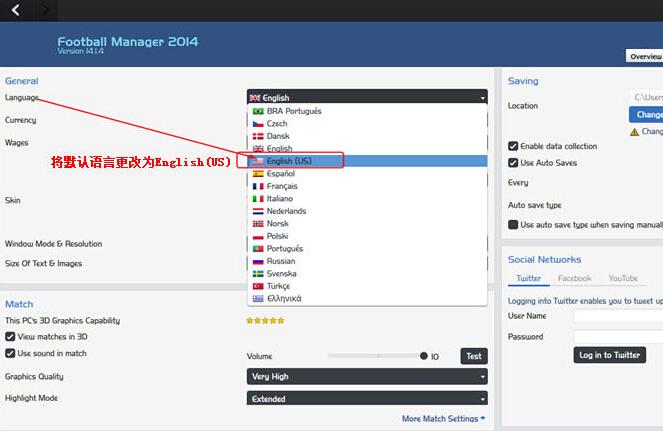
Task: Click the Turkish flag icon
Action: pyautogui.click(x=258, y=286)
